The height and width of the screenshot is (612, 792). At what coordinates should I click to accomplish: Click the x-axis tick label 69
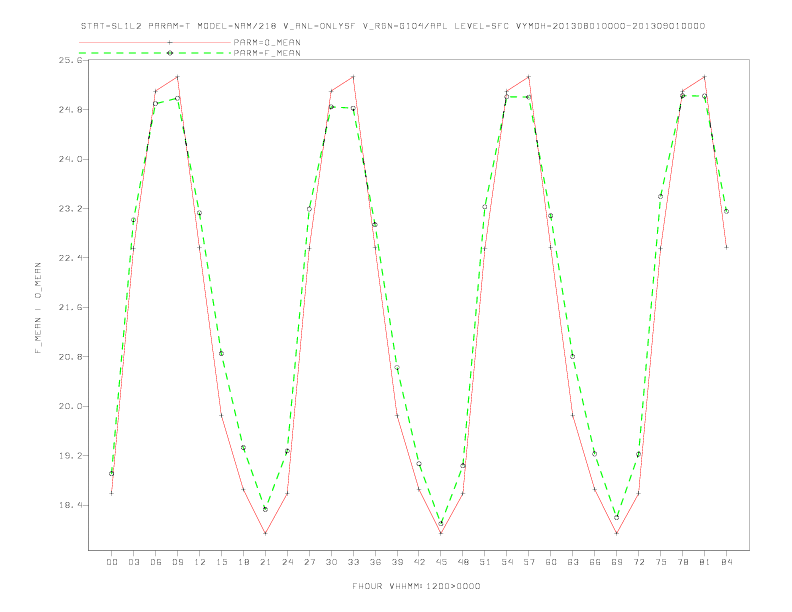click(617, 562)
